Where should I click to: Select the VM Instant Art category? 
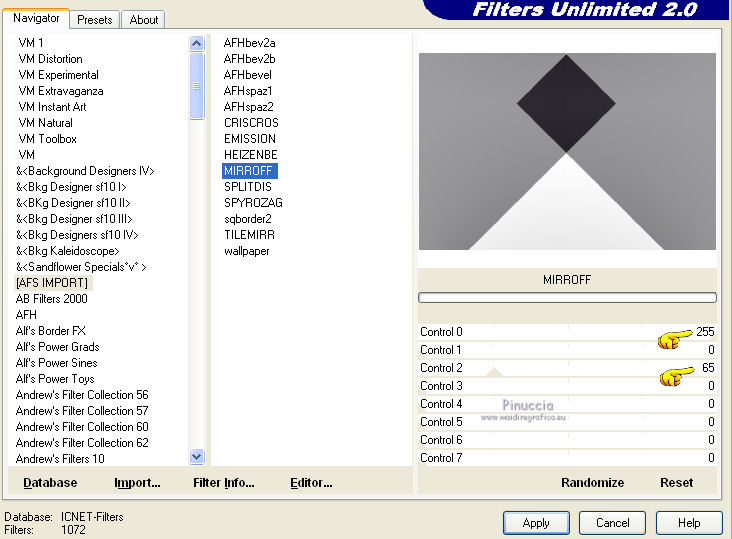coord(52,106)
